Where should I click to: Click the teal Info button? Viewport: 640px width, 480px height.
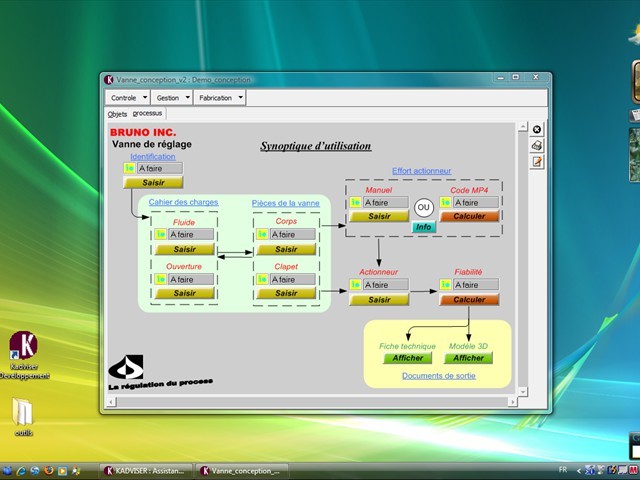point(424,227)
